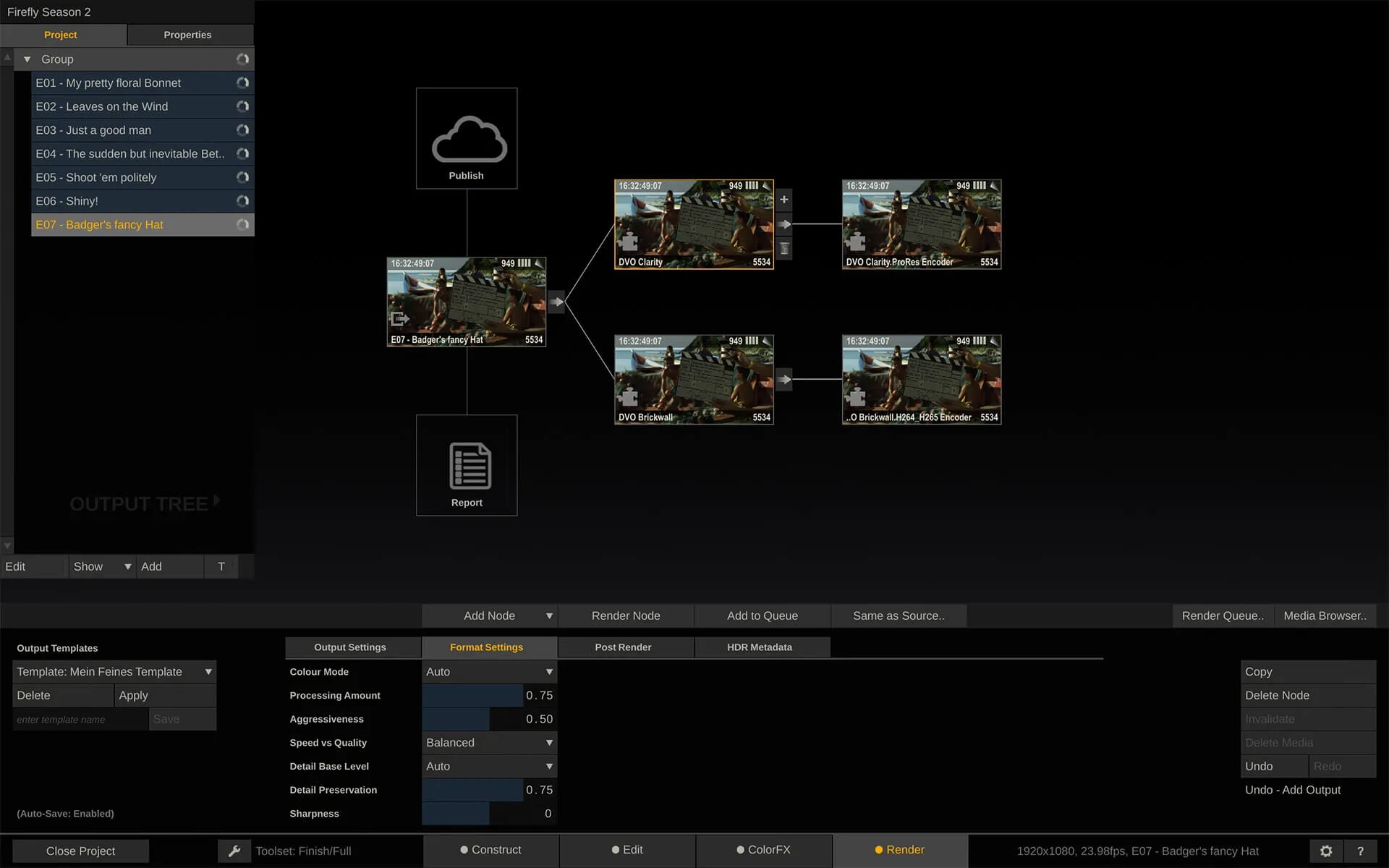1389x868 pixels.
Task: Click the status circle for E03 - Just a good man
Action: 243,130
